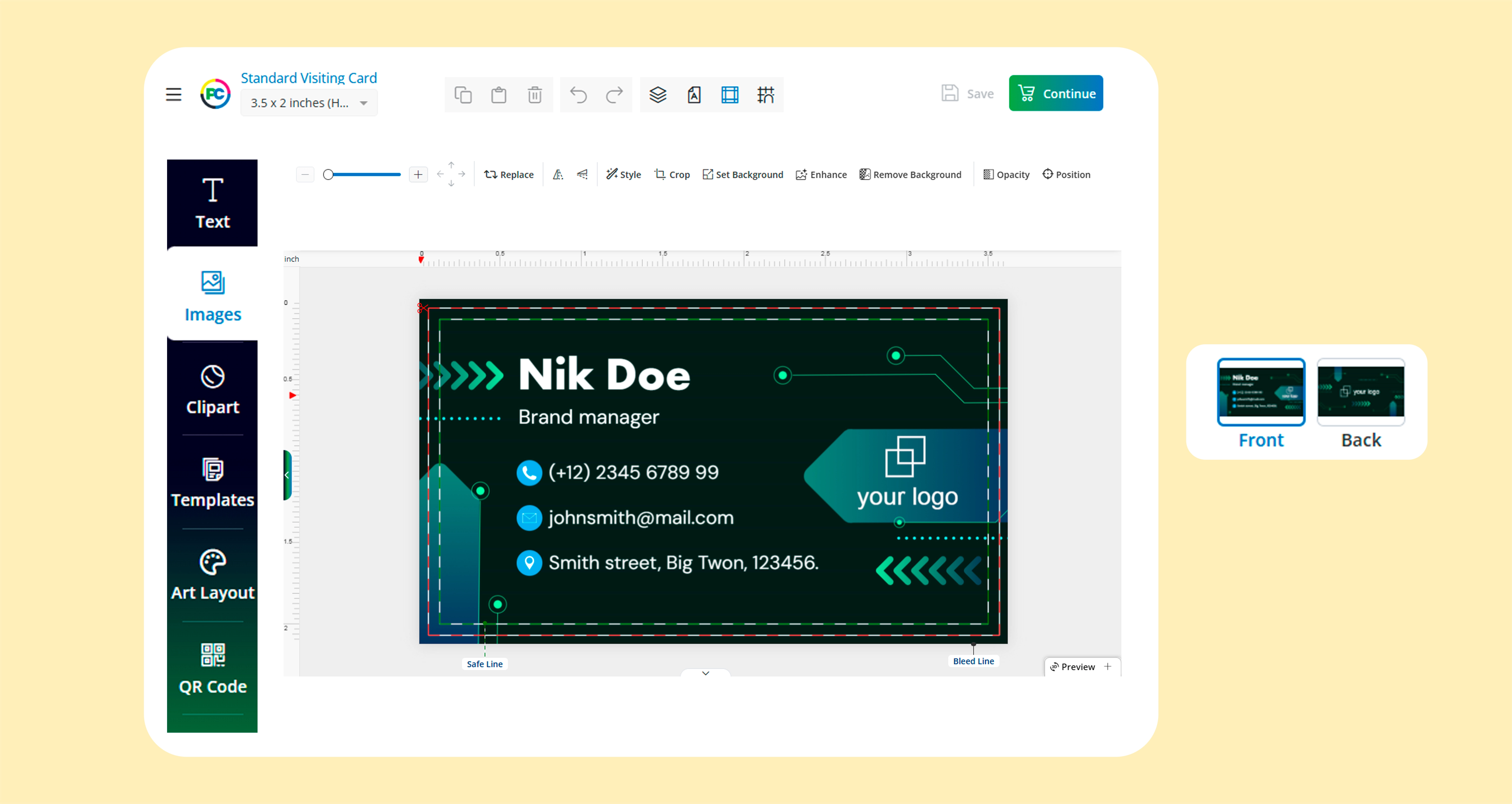Select the Front card thumbnail
This screenshot has width=1512, height=804.
coord(1261,391)
